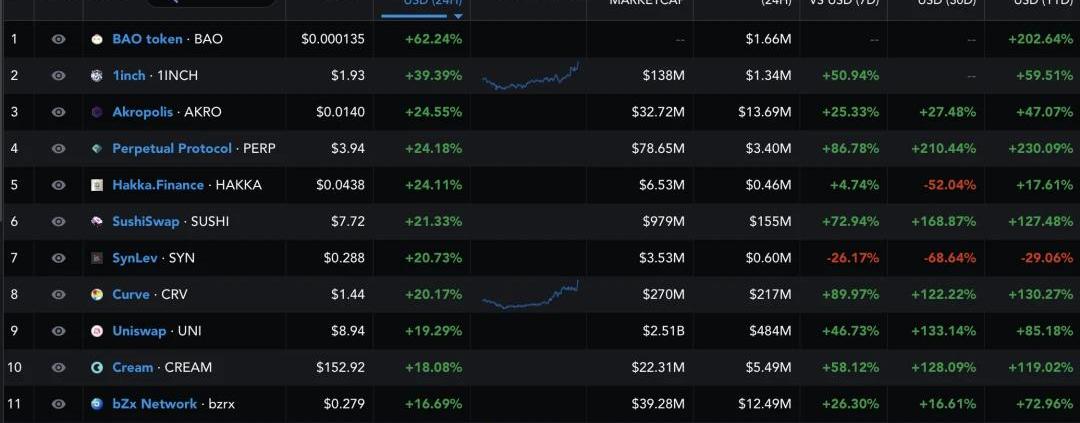Click Curve volume $217M

[771, 295]
